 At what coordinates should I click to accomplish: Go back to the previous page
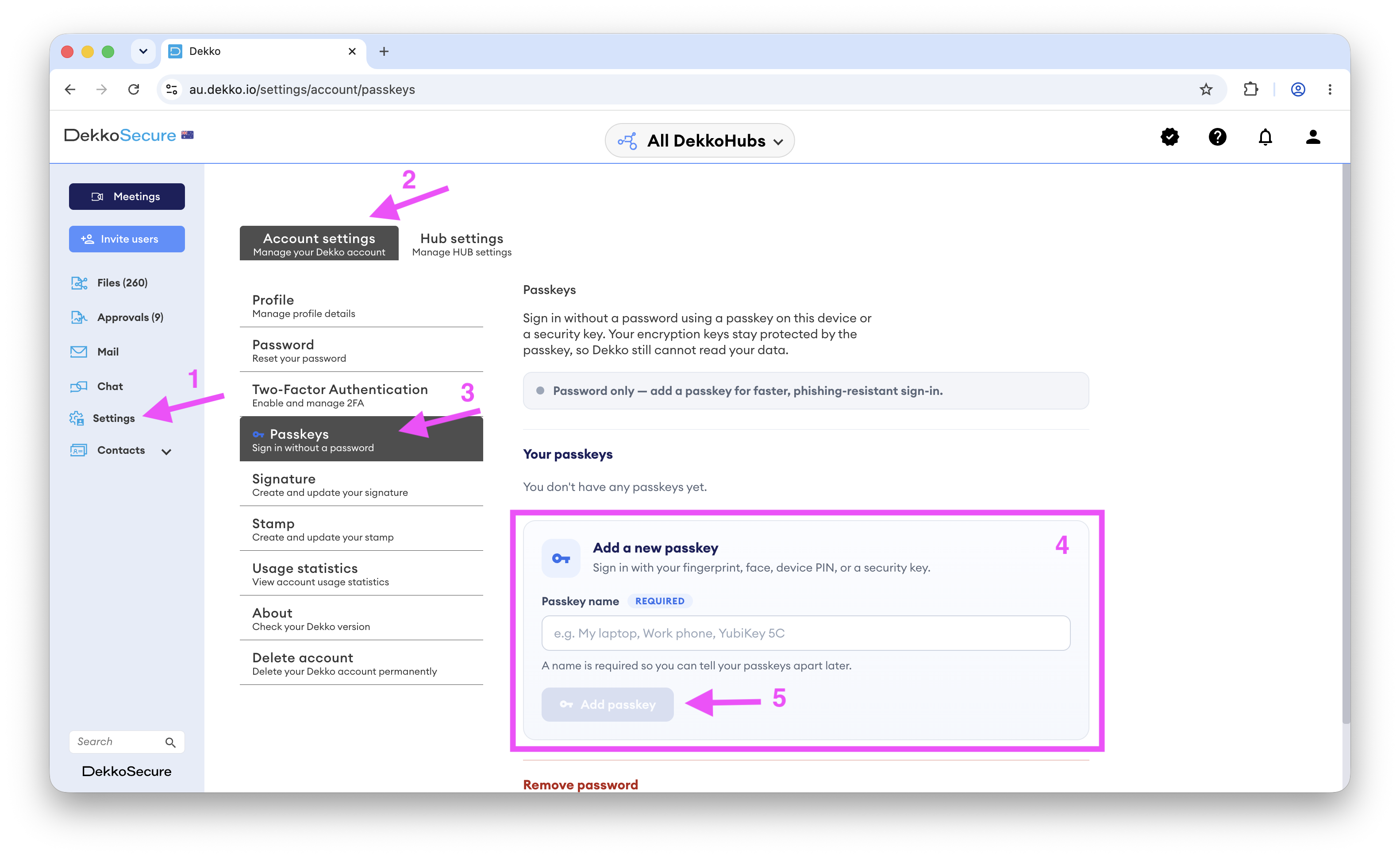click(x=70, y=89)
